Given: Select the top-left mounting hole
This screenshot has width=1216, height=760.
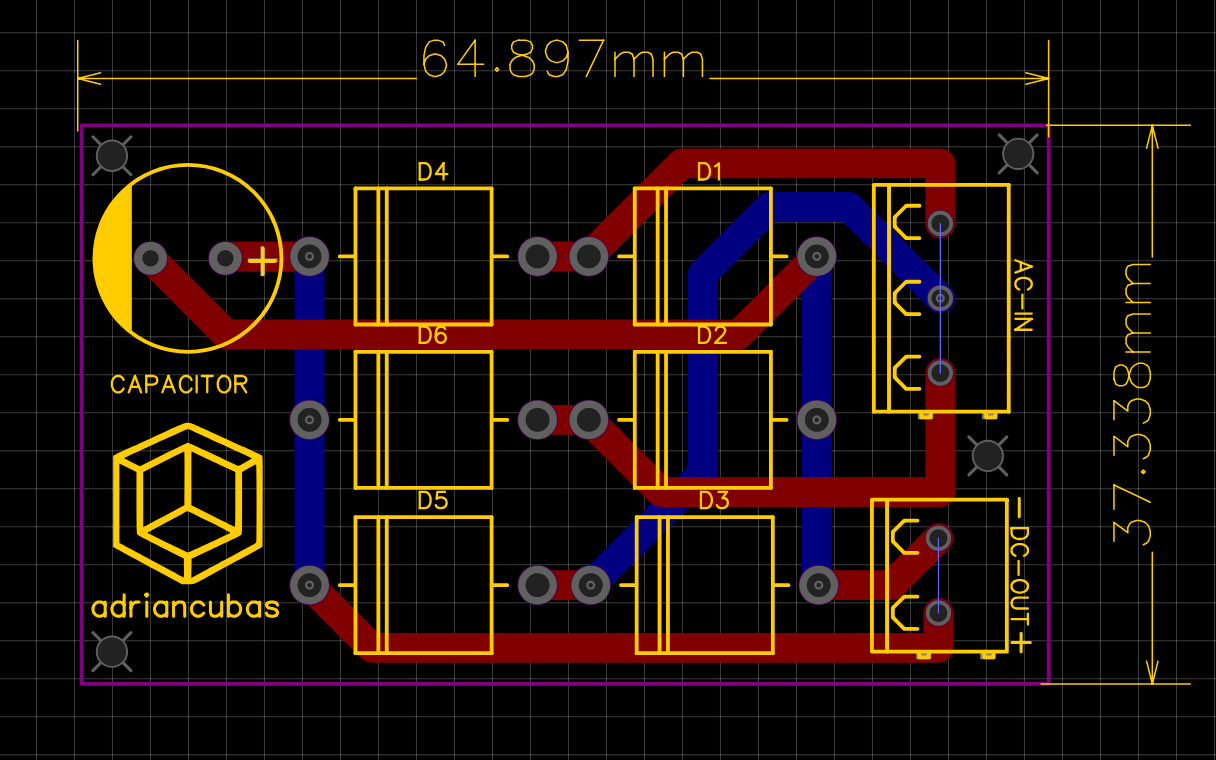Looking at the screenshot, I should (112, 155).
